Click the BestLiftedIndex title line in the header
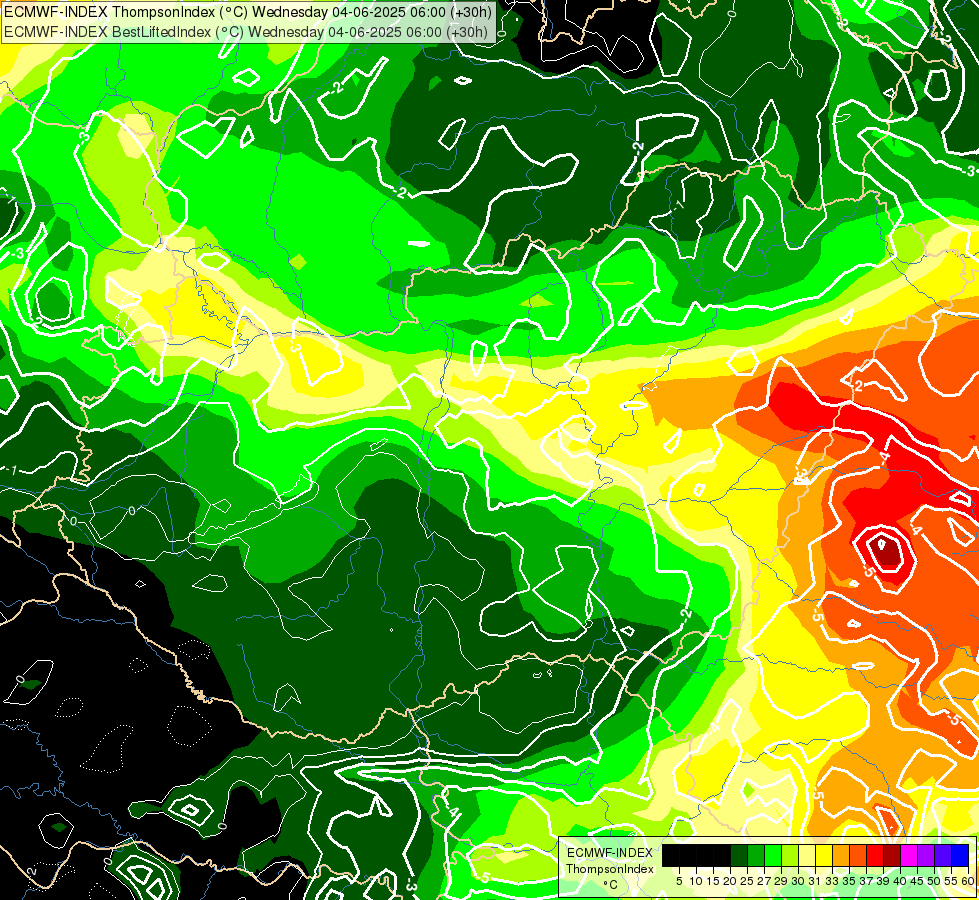Viewport: 979px width, 900px height. (246, 32)
